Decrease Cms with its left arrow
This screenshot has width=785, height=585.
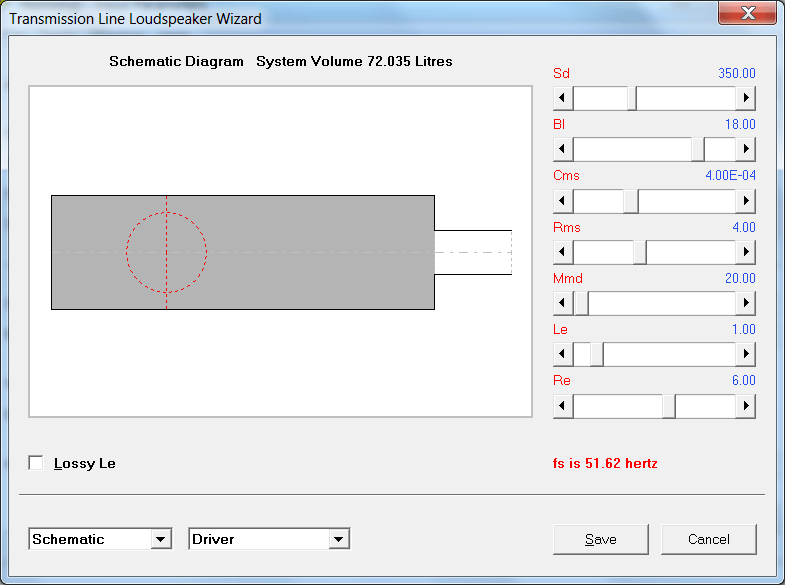click(563, 201)
